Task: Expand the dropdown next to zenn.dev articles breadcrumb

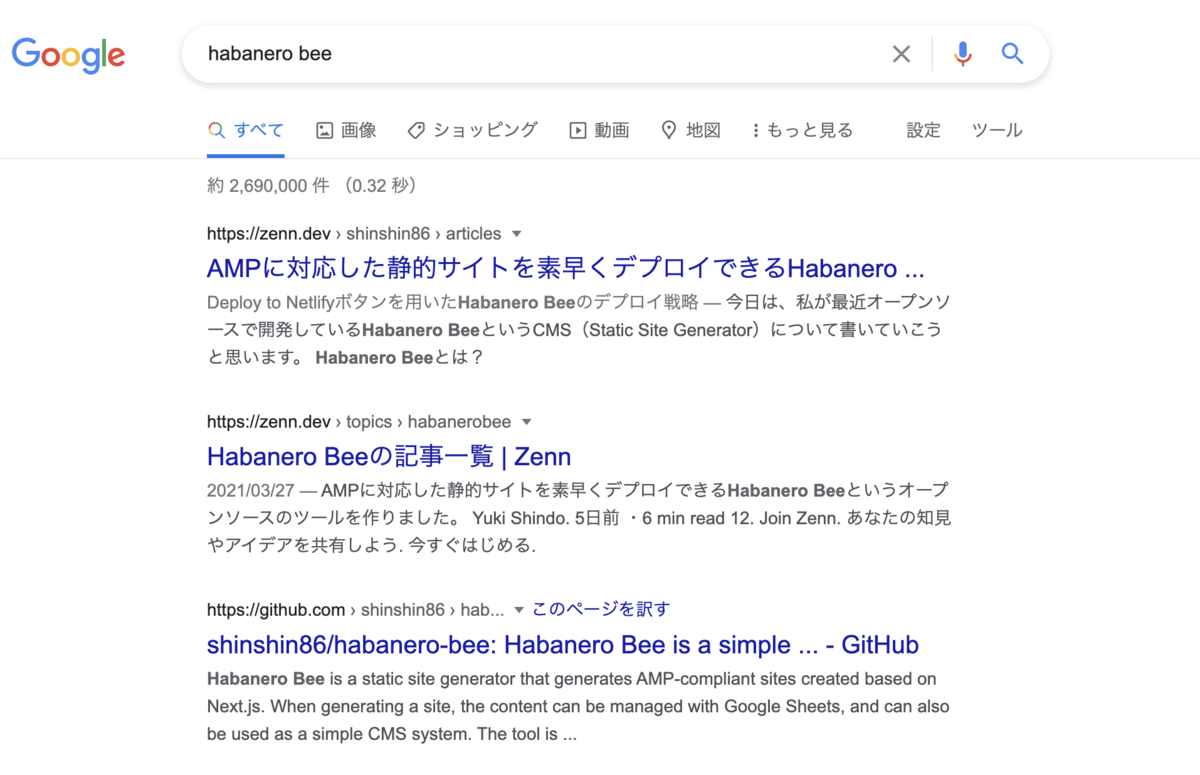Action: pos(517,233)
